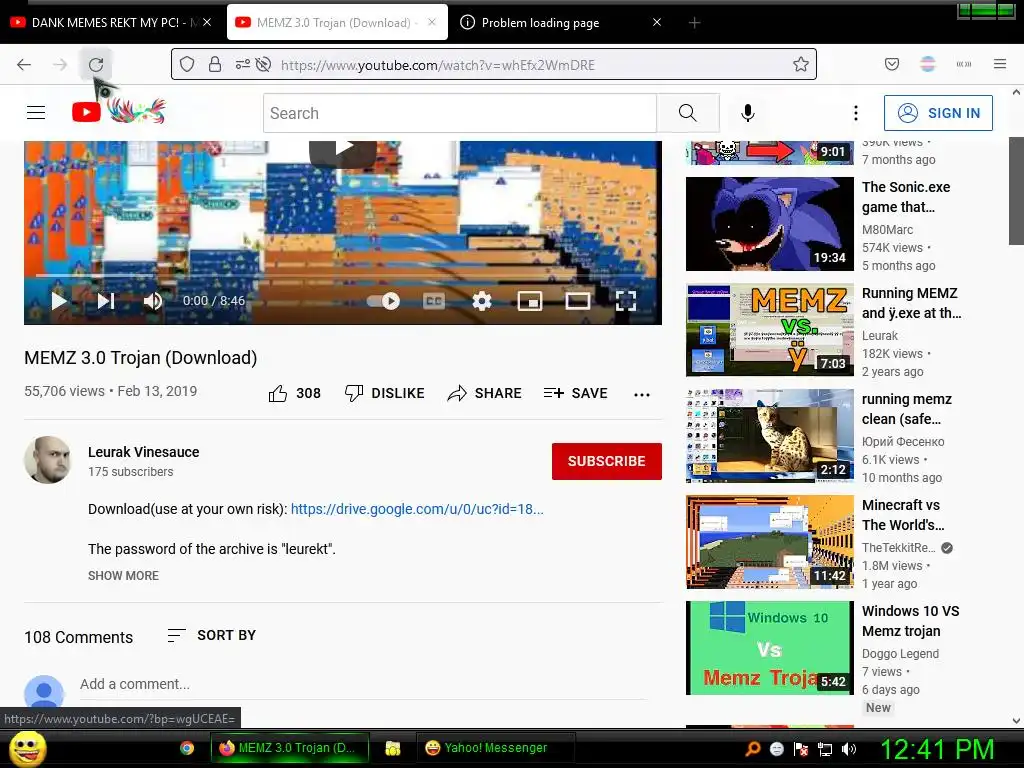Play the video with the play button
Viewport: 1024px width, 768px height.
pyautogui.click(x=59, y=300)
